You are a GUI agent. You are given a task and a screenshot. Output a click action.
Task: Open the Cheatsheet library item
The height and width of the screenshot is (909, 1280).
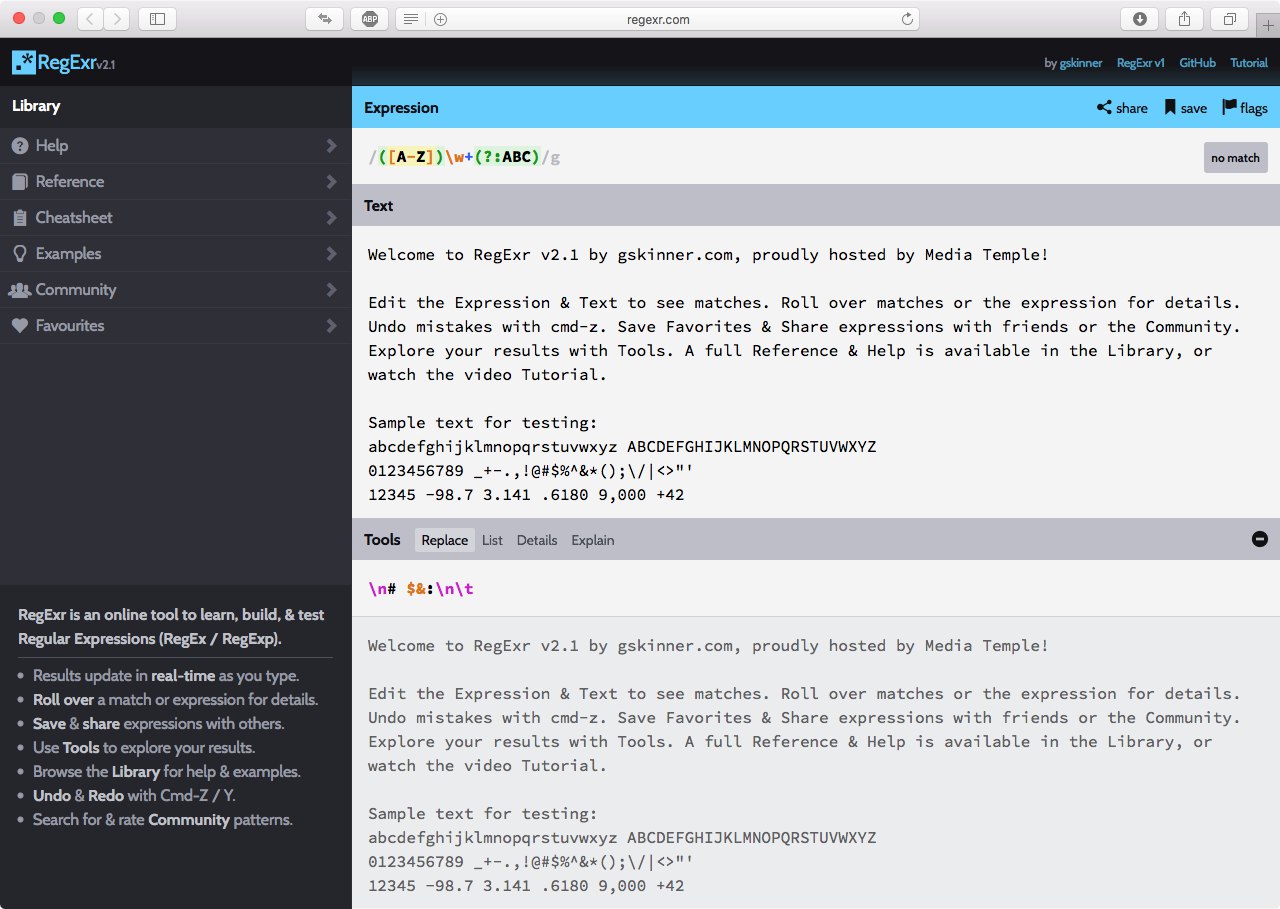(x=176, y=218)
